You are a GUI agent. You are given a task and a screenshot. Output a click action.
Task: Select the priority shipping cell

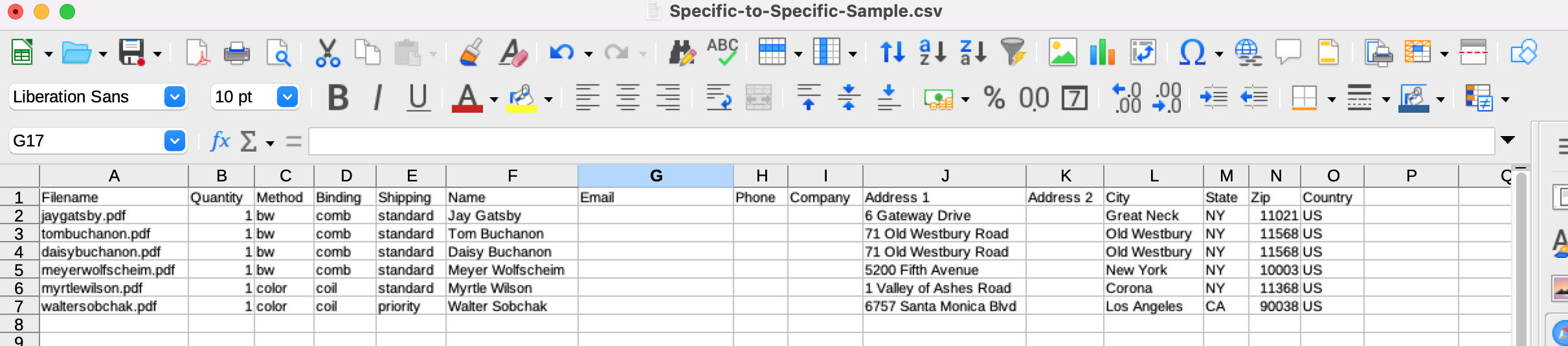click(x=411, y=306)
